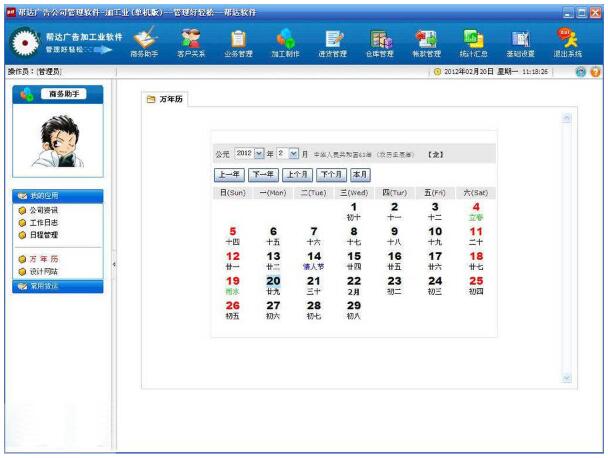This screenshot has width=608, height=458.
Task: Click the 日(Sun) column header
Action: 233,193
